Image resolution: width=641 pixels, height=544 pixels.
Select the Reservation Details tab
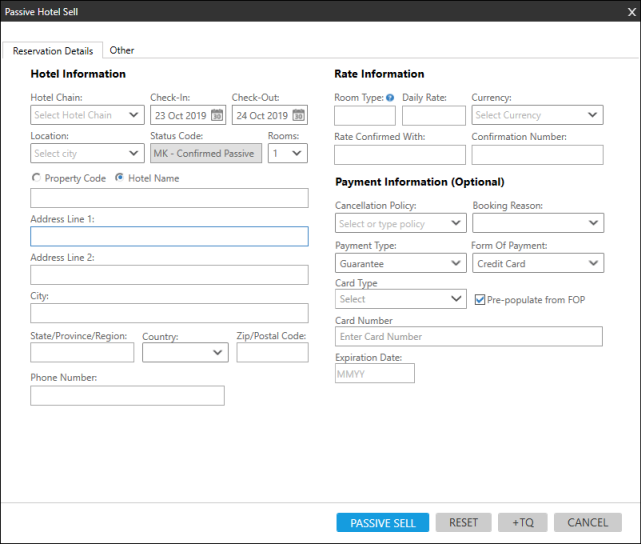click(x=53, y=51)
